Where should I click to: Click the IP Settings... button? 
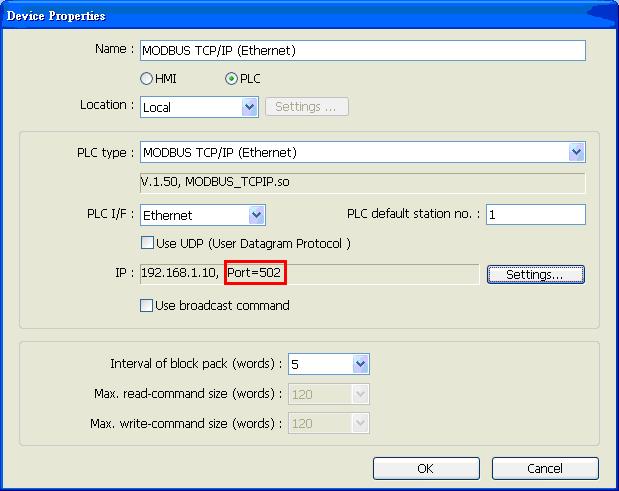pos(536,274)
